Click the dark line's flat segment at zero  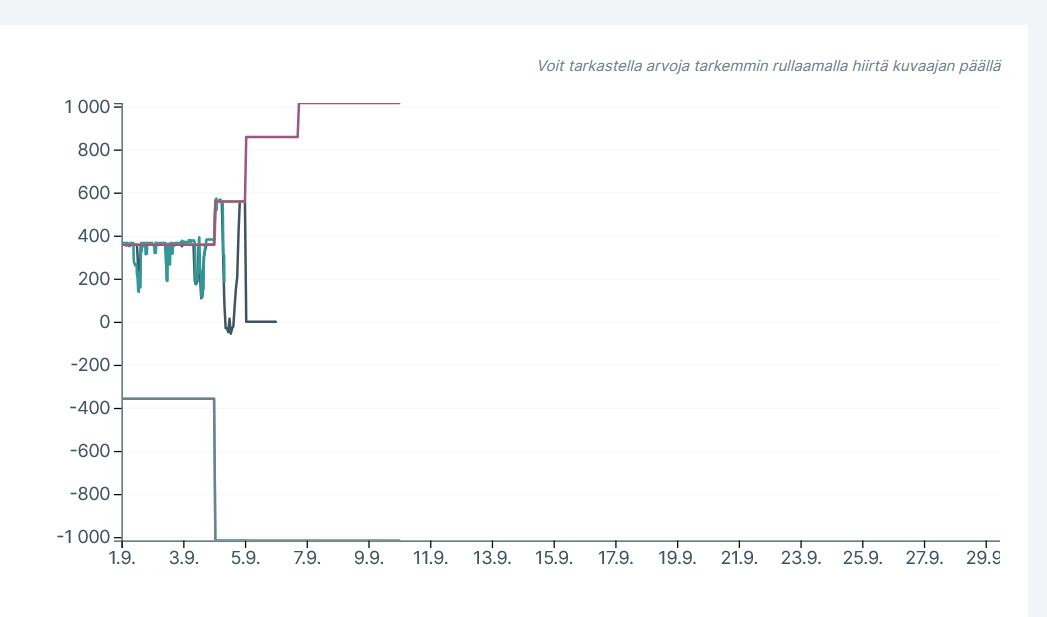(261, 321)
